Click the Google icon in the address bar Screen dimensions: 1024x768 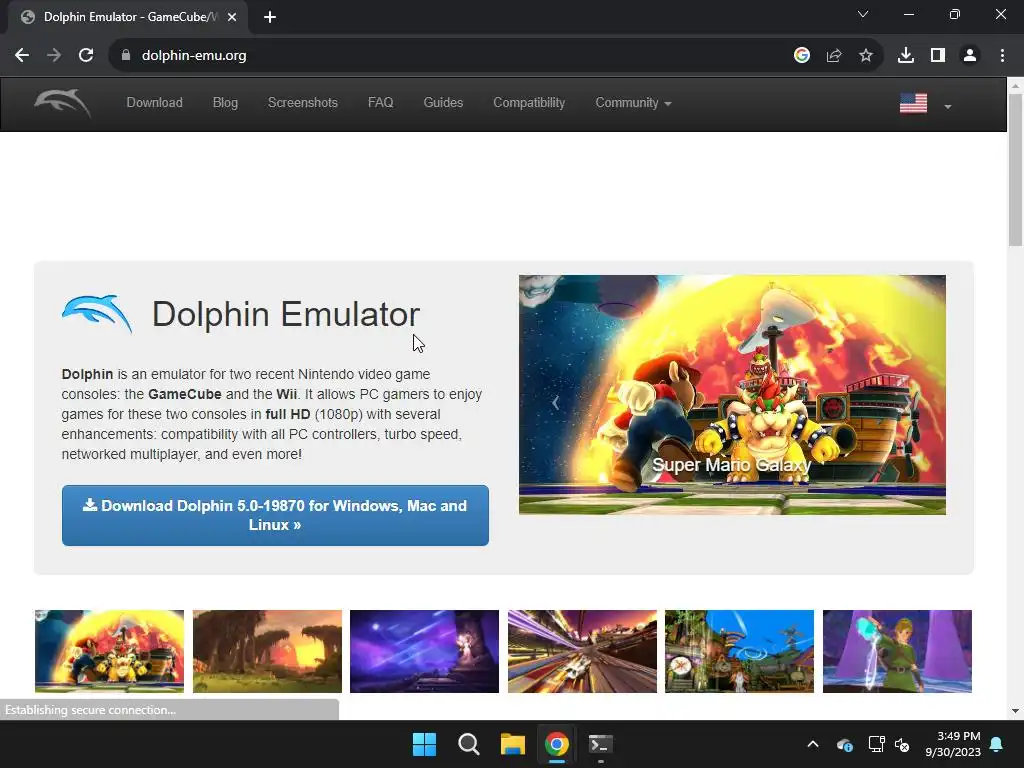point(802,56)
